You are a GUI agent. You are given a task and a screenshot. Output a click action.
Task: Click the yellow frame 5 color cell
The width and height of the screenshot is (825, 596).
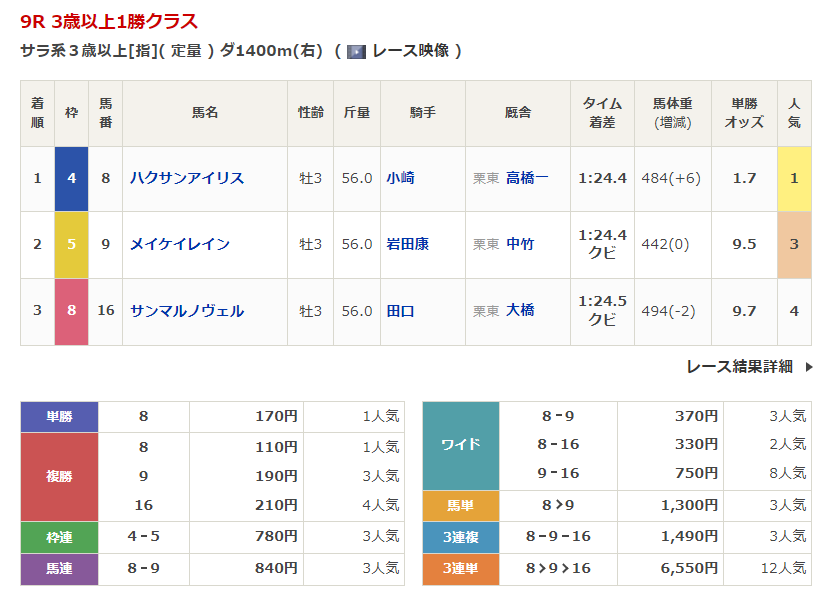coord(71,244)
